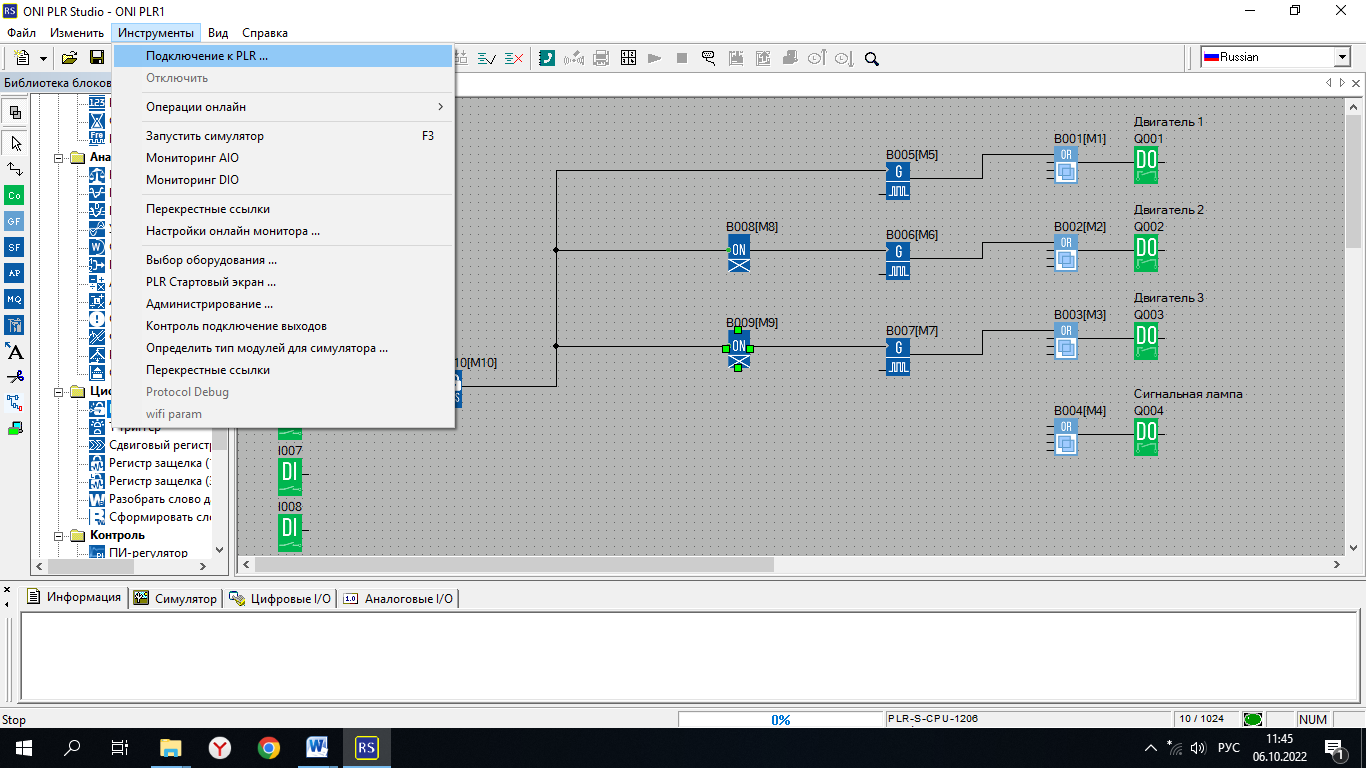Select OR block B001[M1]
The image size is (1366, 768).
[1066, 164]
